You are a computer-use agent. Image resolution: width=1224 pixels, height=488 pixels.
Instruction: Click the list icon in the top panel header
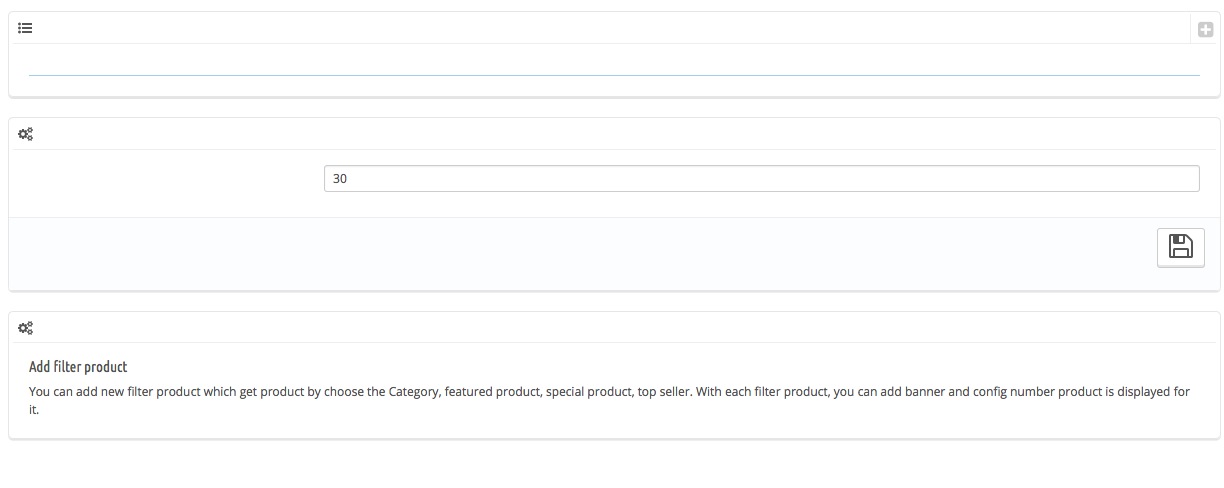(x=26, y=29)
